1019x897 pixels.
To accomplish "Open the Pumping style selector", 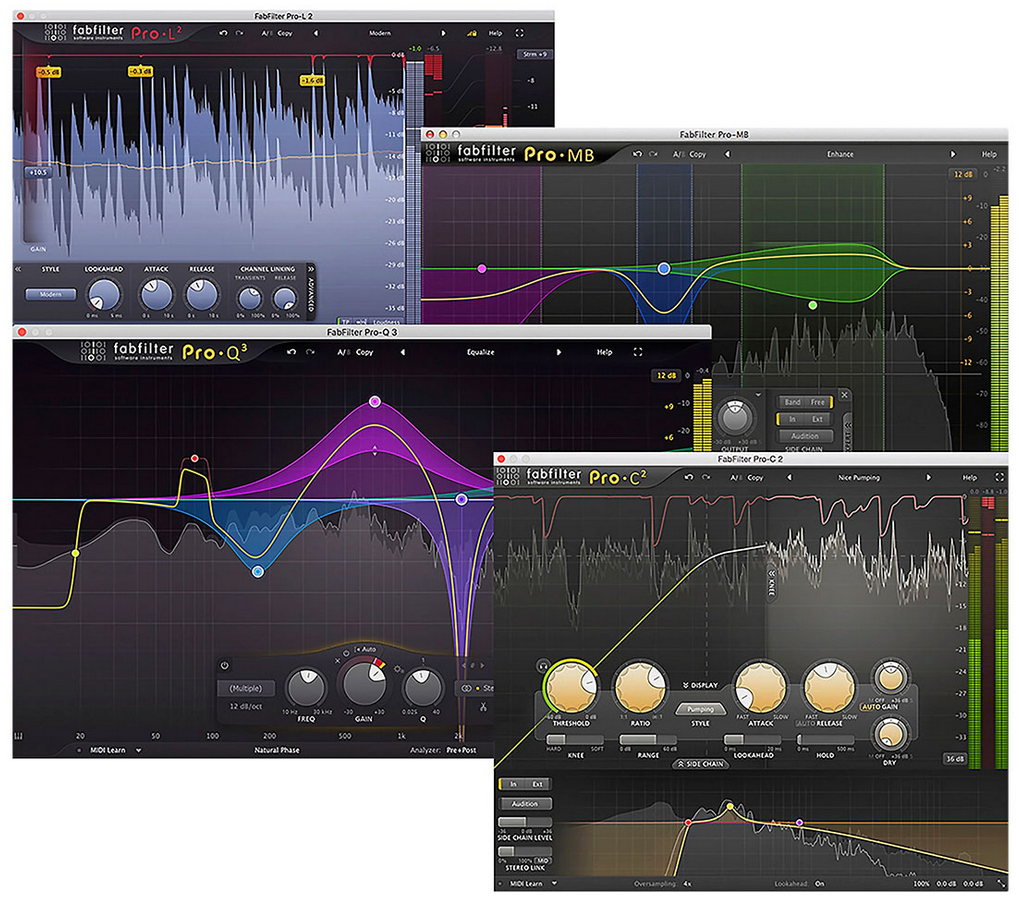I will [701, 709].
